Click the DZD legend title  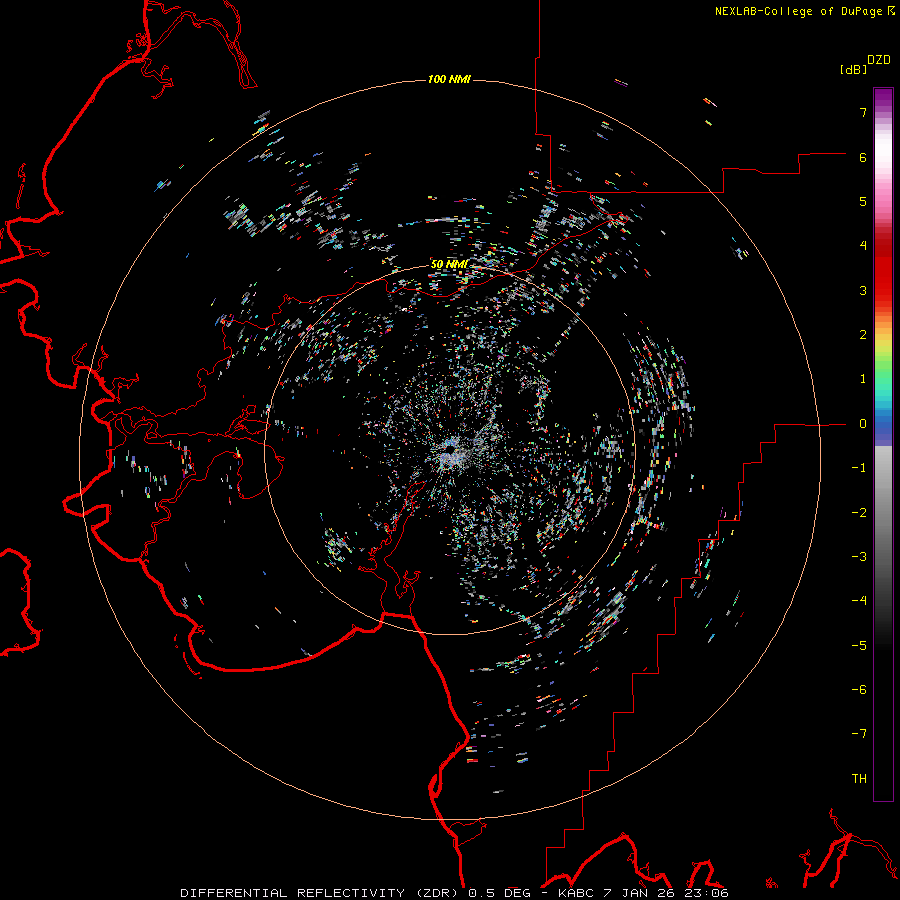pos(879,60)
